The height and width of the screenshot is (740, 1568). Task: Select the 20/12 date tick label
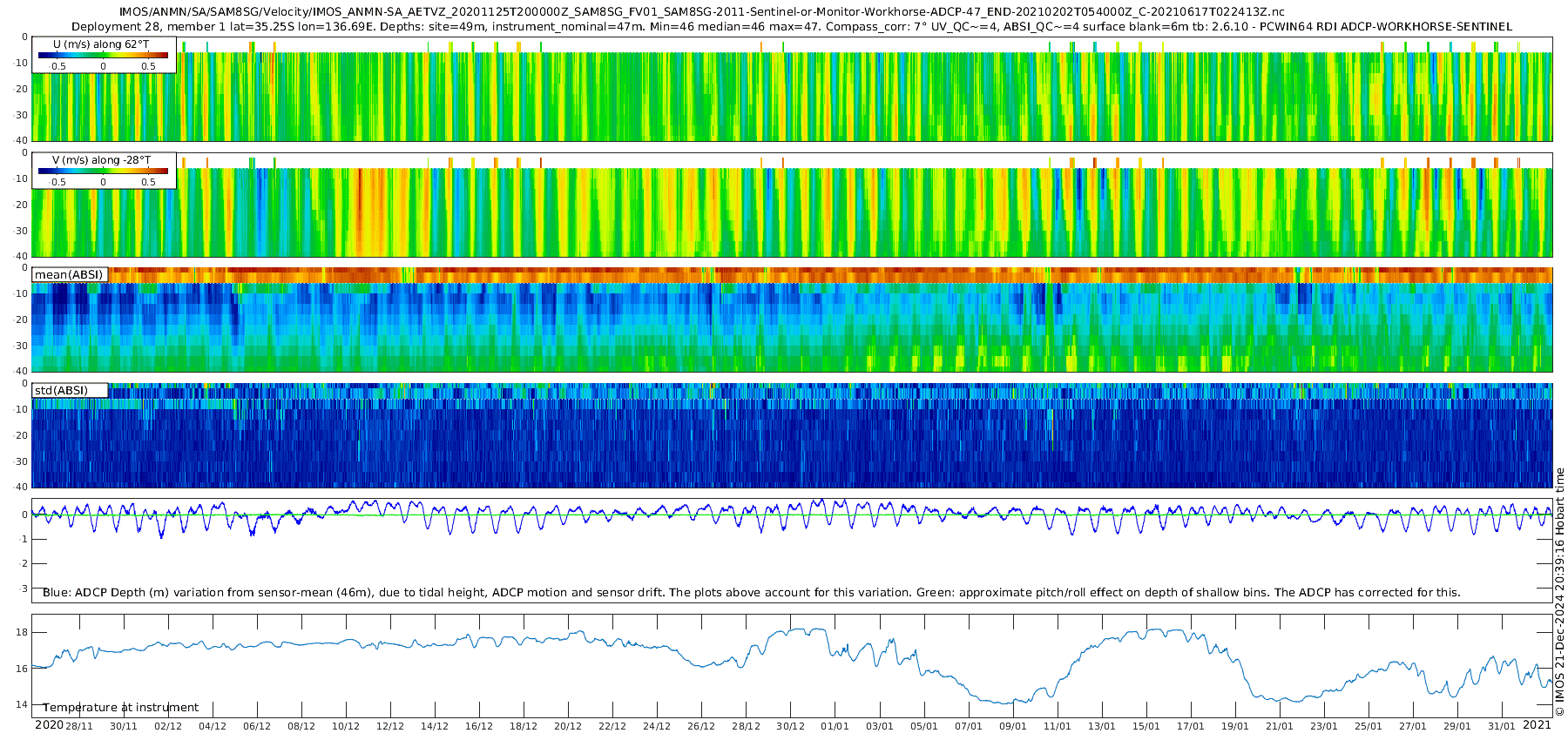(568, 727)
